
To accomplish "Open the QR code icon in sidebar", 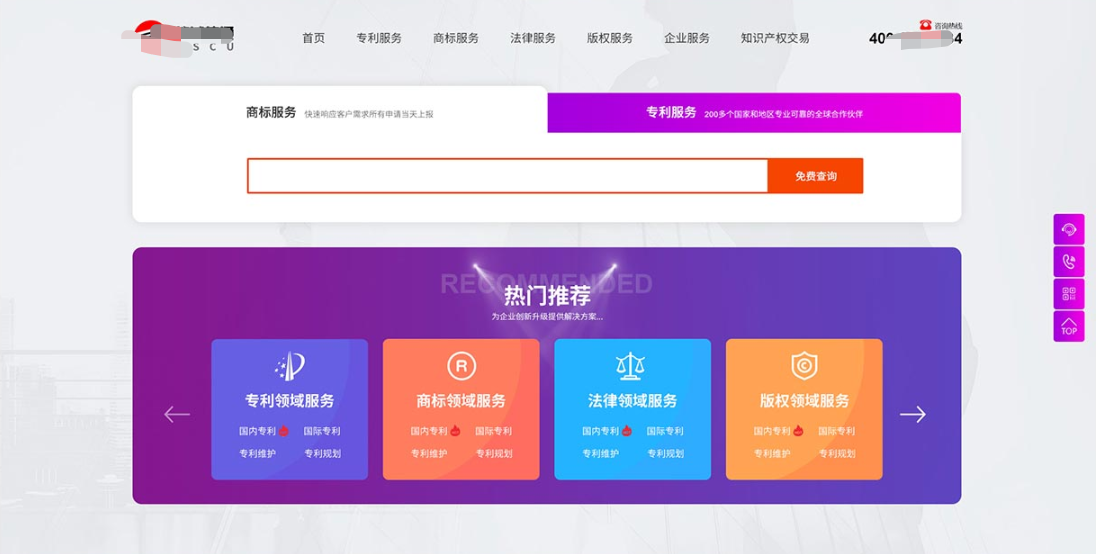I will pyautogui.click(x=1068, y=294).
